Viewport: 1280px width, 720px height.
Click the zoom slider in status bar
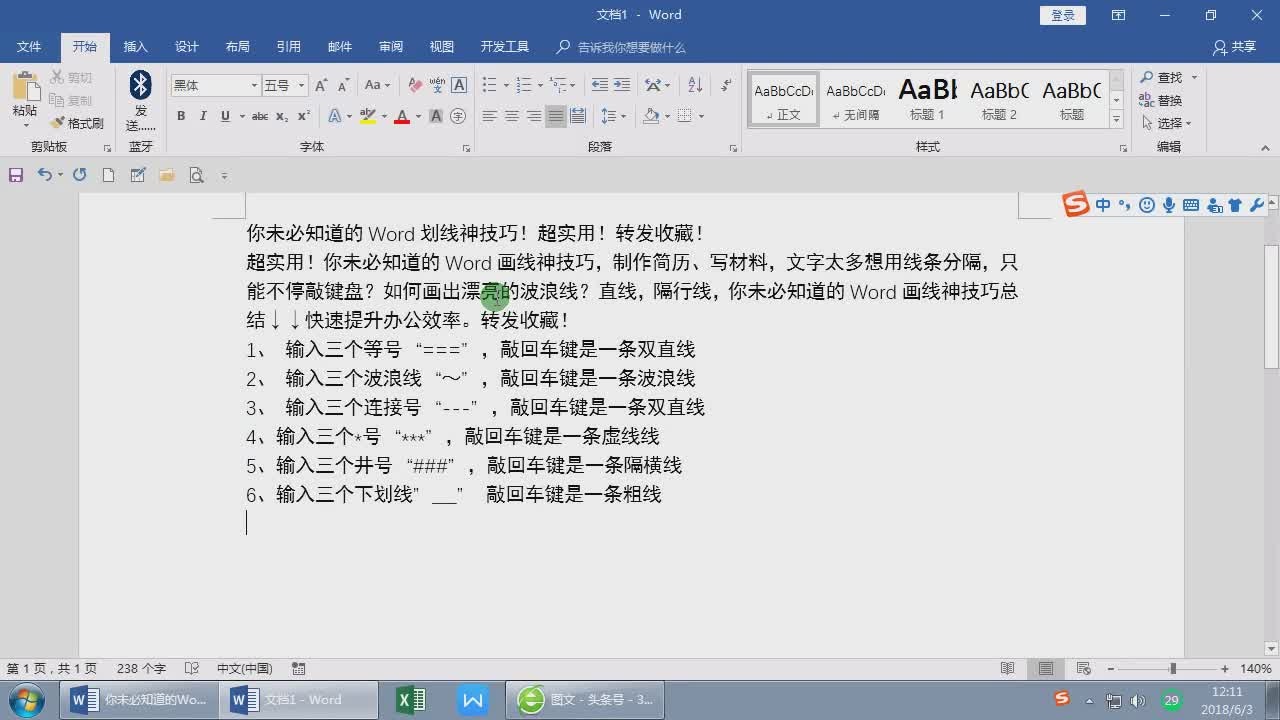click(1173, 668)
